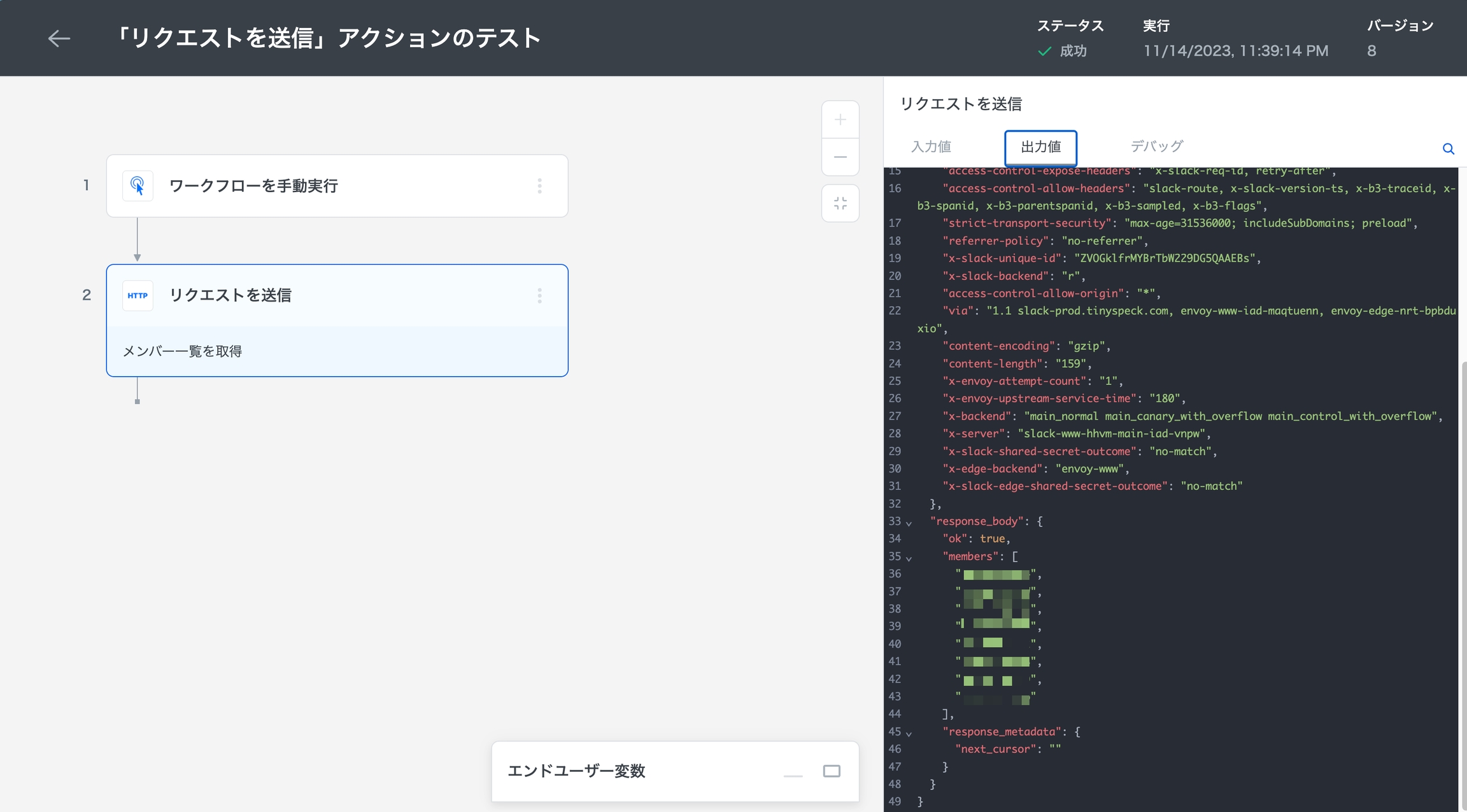Click the メンバー一覧を取得 description area
This screenshot has height=812, width=1467.
click(337, 351)
